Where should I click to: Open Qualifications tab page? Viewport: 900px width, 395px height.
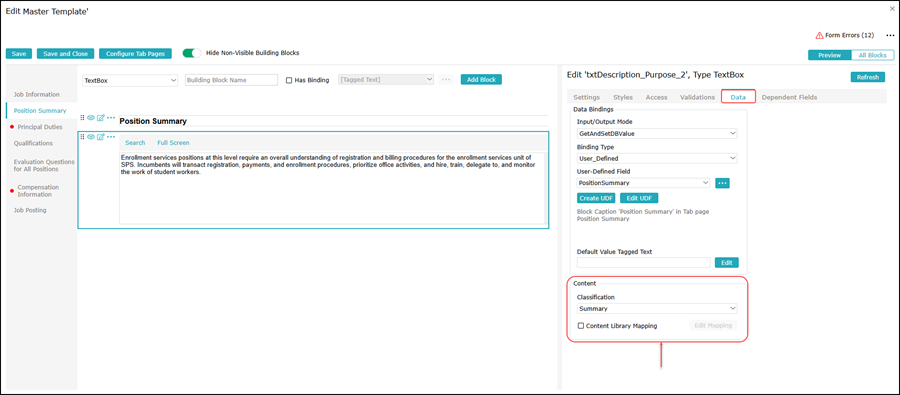33,143
